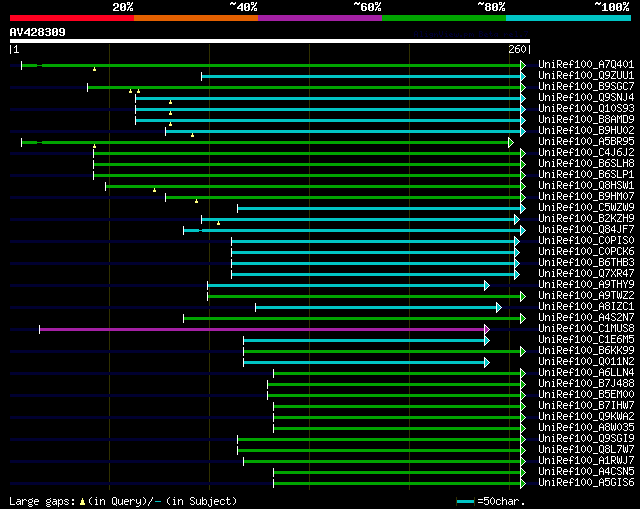Image resolution: width=640 pixels, height=509 pixels.
Task: Click the red 20% identity legend segment
Action: click(72, 18)
